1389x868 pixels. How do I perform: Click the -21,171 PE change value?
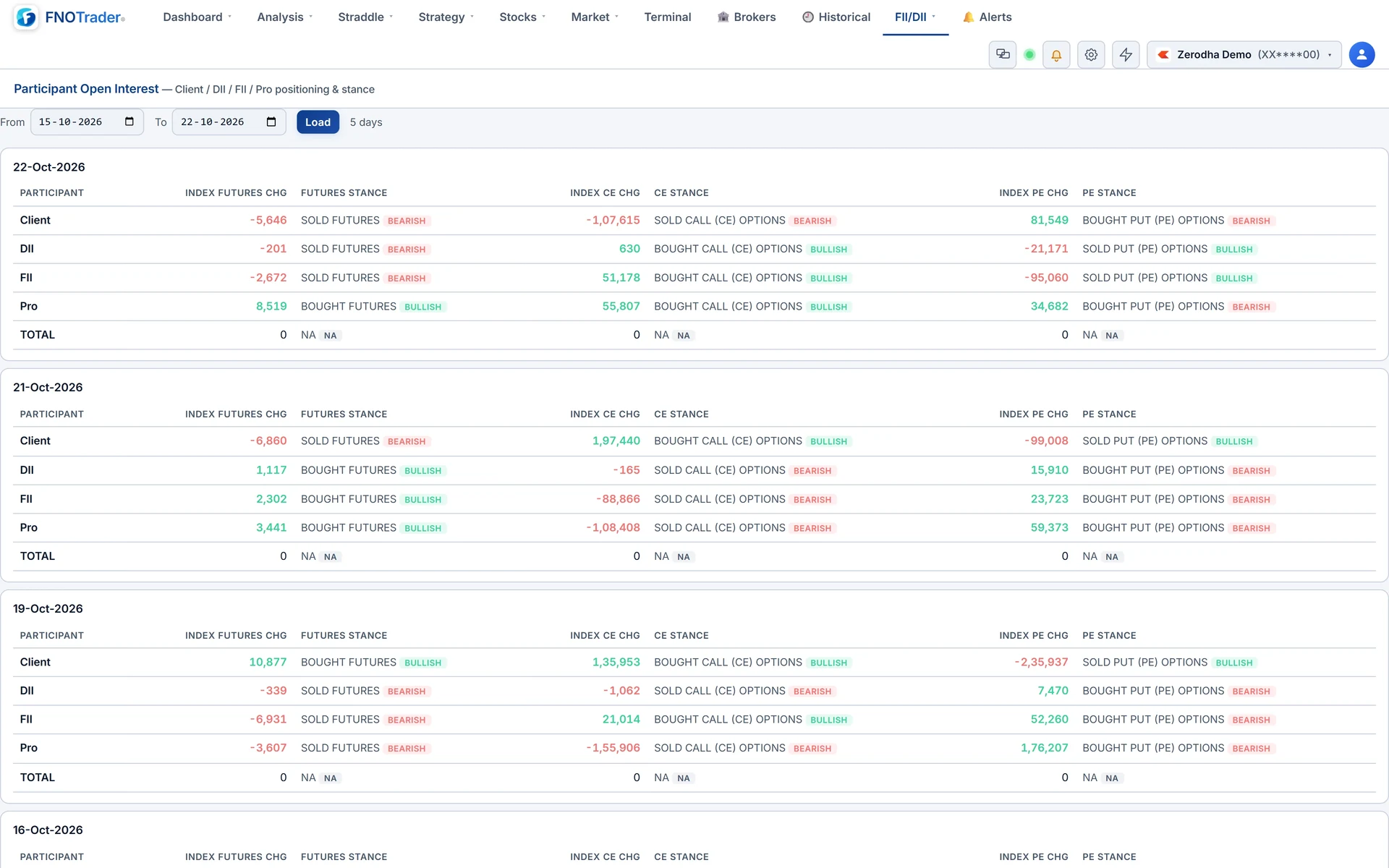point(1046,249)
